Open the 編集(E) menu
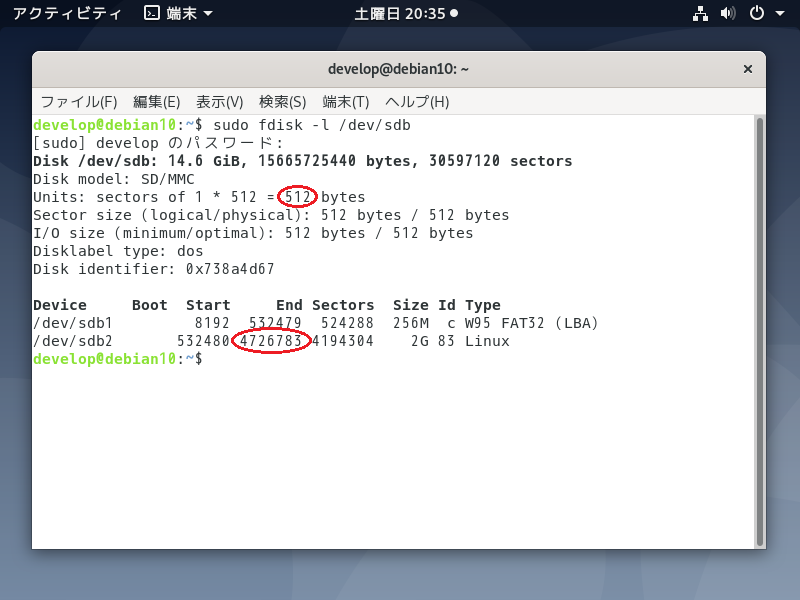Viewport: 800px width, 600px height. click(157, 102)
